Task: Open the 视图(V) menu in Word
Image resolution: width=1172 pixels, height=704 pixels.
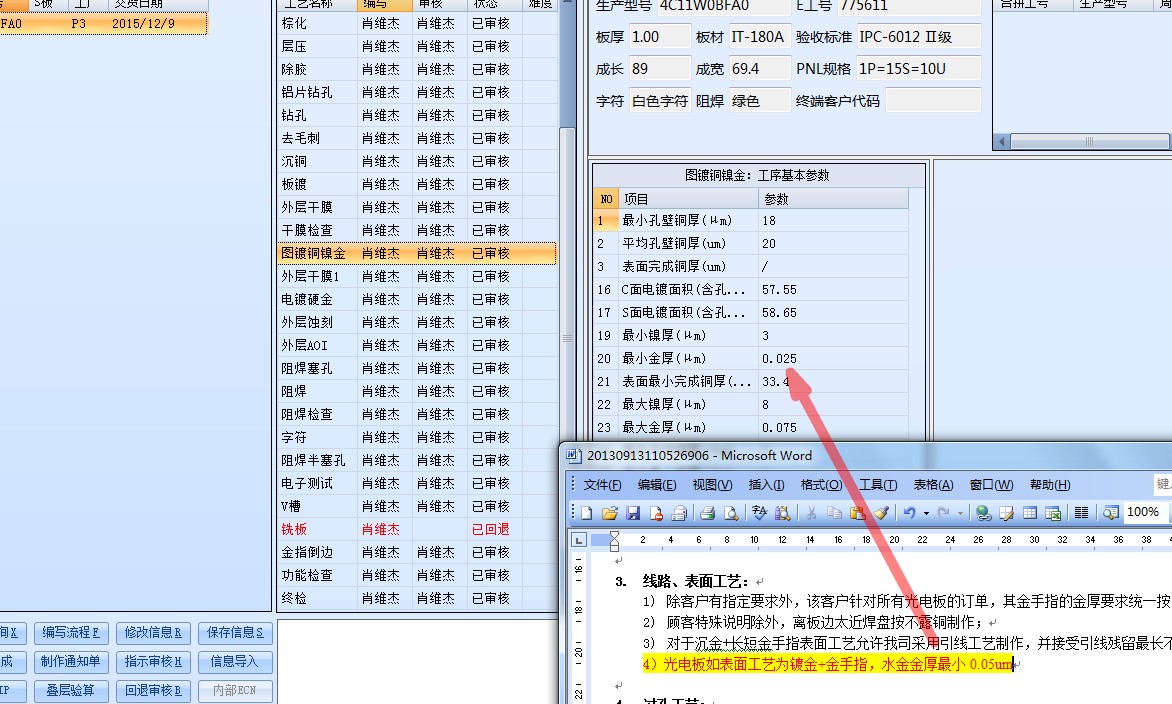Action: pyautogui.click(x=712, y=485)
